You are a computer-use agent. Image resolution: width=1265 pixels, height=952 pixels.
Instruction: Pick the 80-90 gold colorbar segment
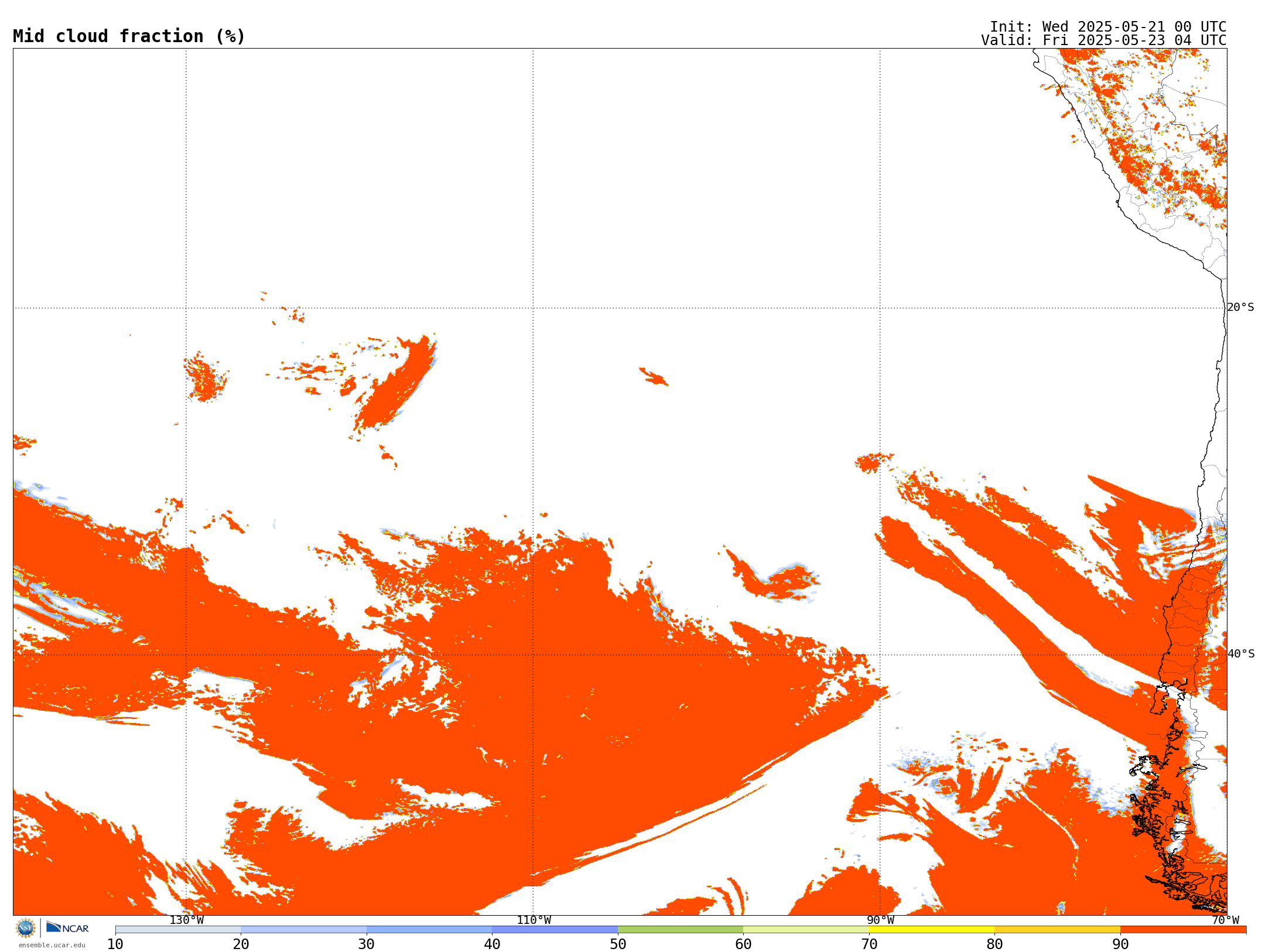pos(1057,930)
